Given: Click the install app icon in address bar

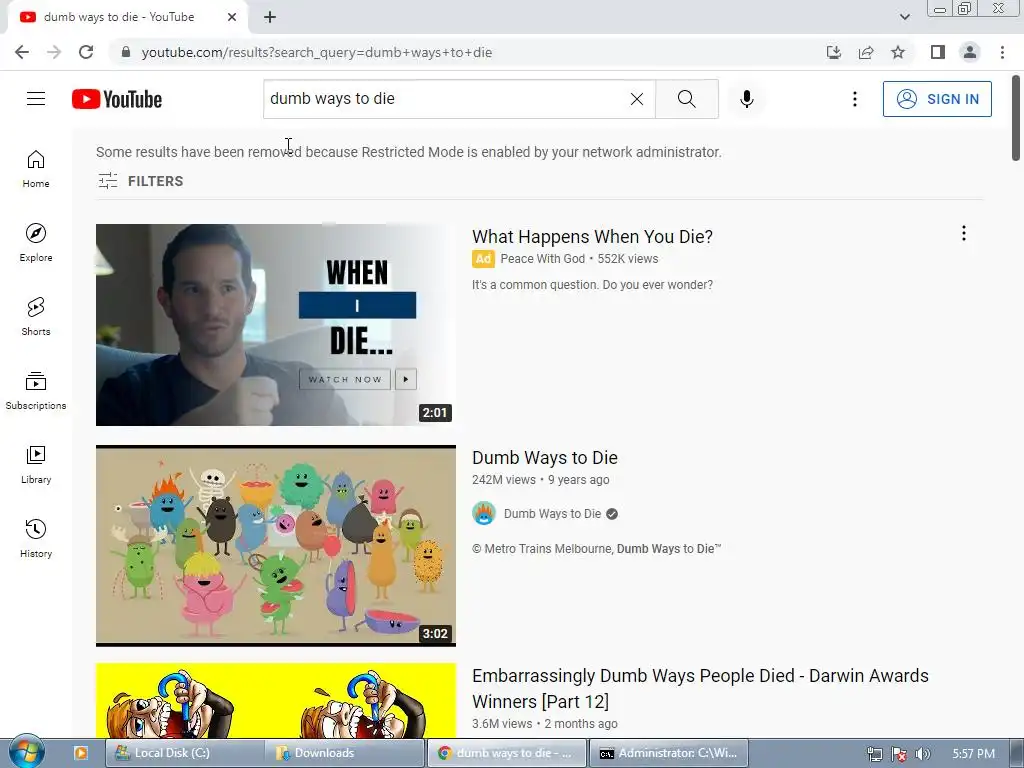Looking at the screenshot, I should [834, 52].
